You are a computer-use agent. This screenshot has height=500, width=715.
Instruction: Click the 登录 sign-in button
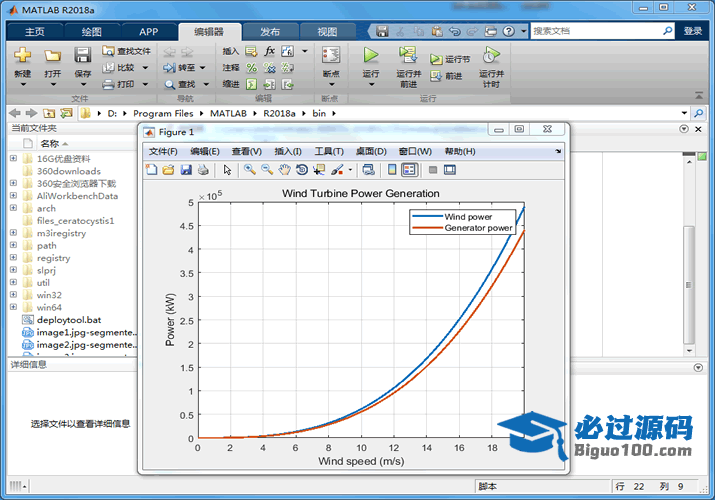tap(693, 31)
